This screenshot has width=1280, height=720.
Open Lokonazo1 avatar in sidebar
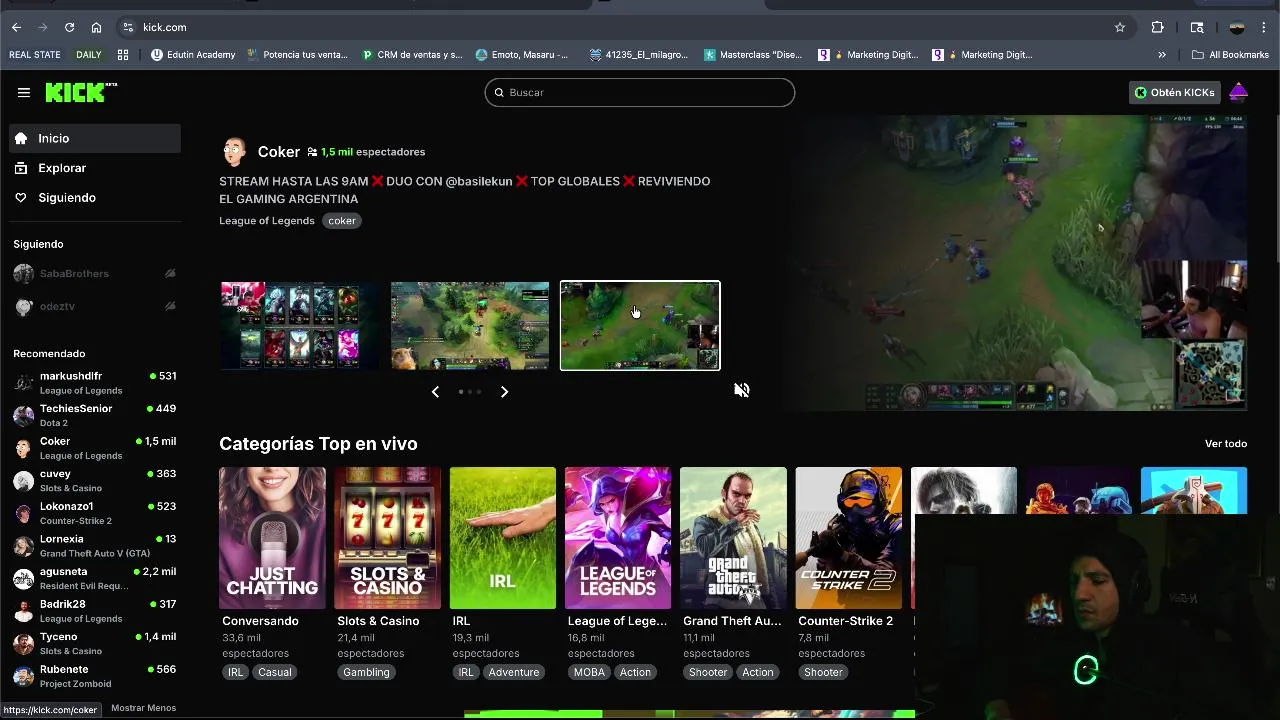coord(23,513)
